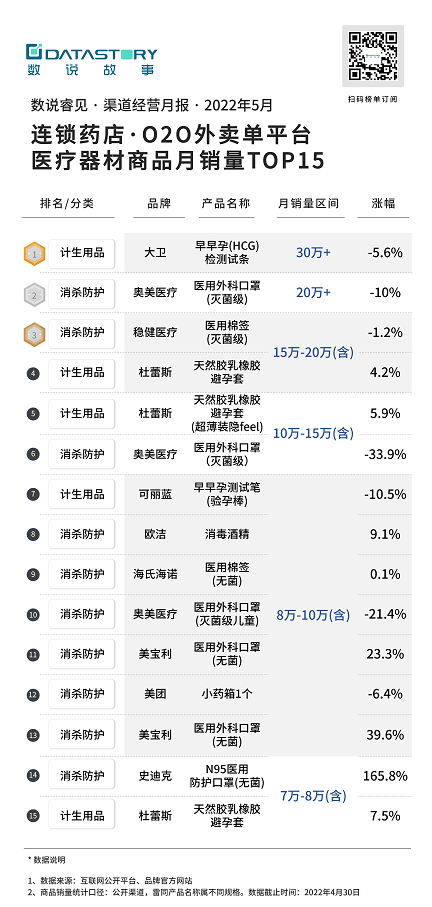The image size is (432, 907).
Task: Click the rank 4 circle badge
Action: (34, 374)
